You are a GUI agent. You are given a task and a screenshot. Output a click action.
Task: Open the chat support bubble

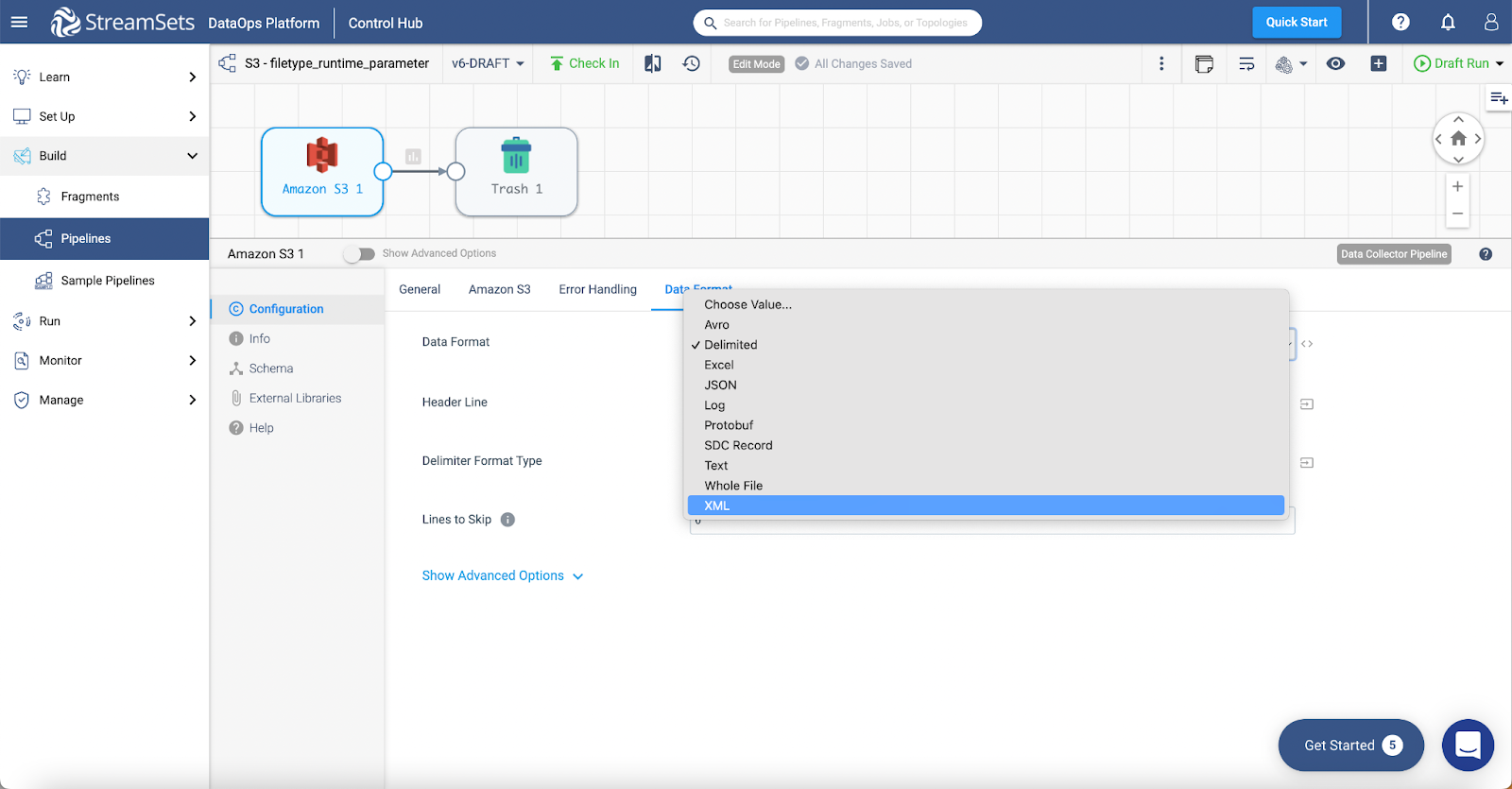pos(1468,745)
